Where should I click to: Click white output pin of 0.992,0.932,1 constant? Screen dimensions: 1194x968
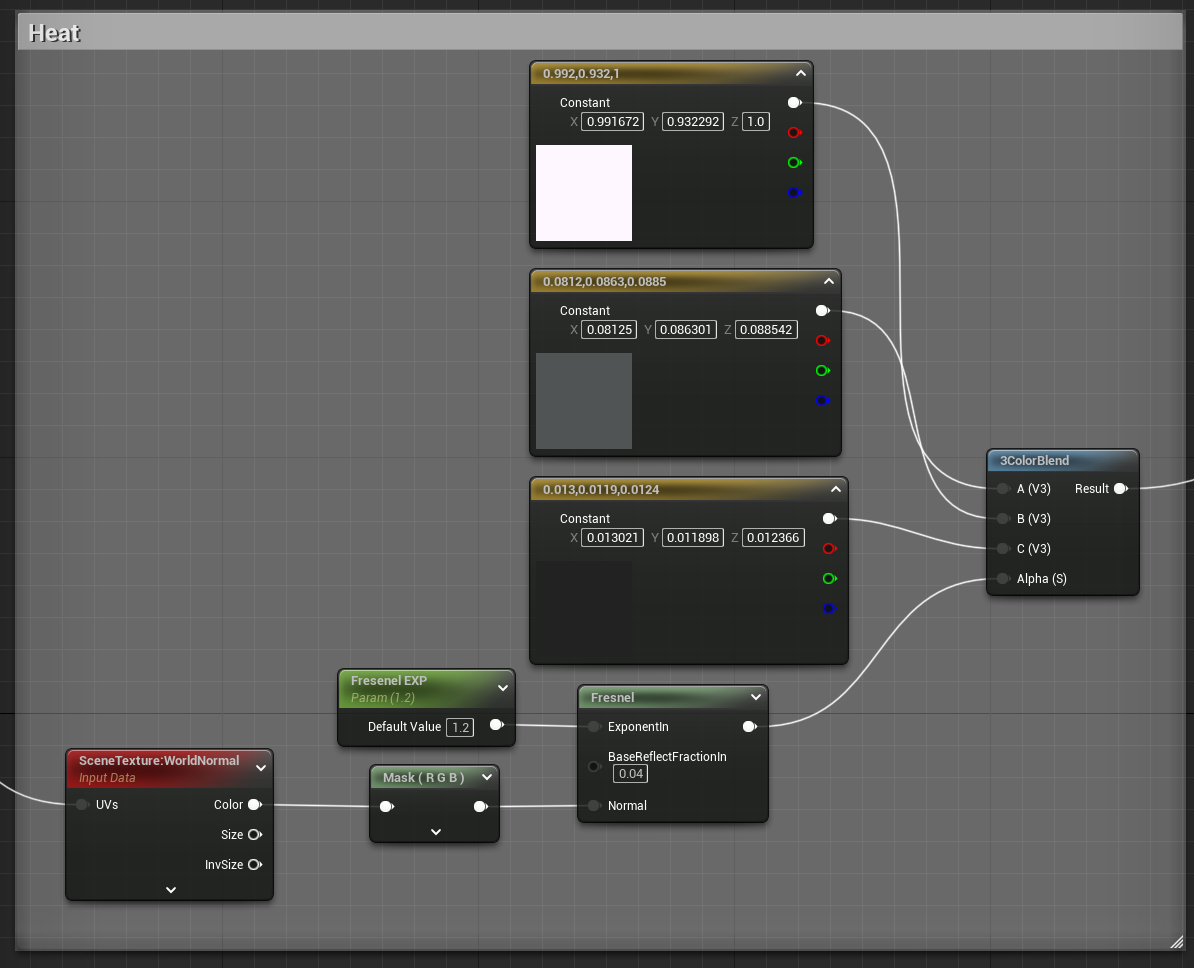pyautogui.click(x=794, y=102)
